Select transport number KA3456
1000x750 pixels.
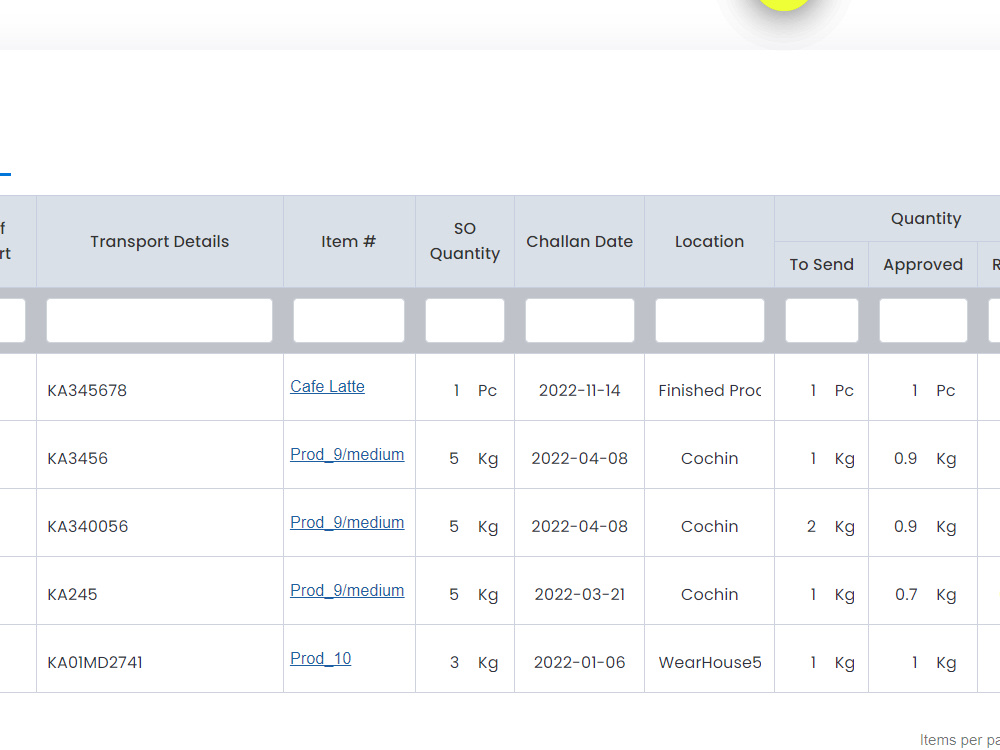click(x=77, y=459)
